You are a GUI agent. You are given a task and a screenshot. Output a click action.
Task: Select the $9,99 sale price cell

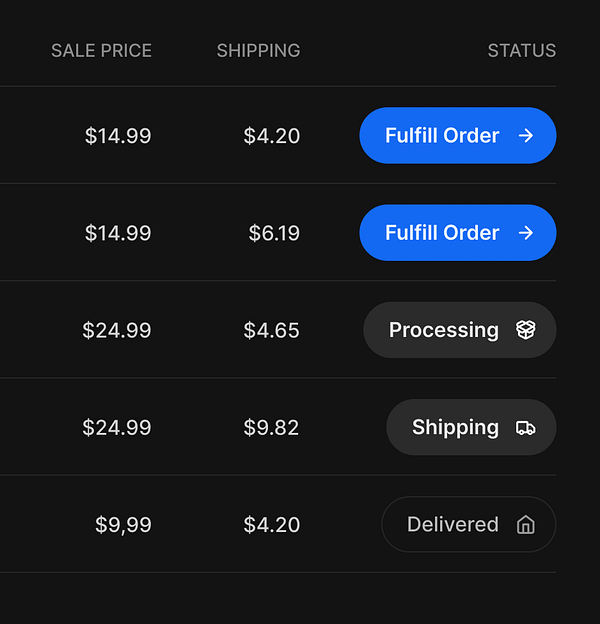tap(123, 524)
